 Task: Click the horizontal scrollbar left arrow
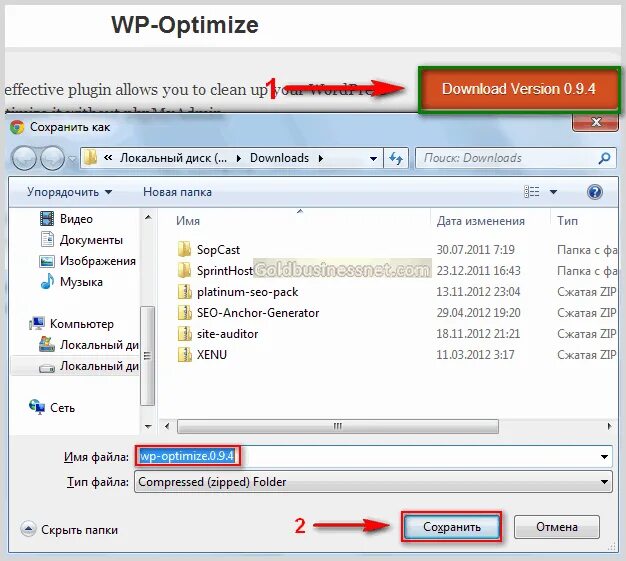coord(167,426)
